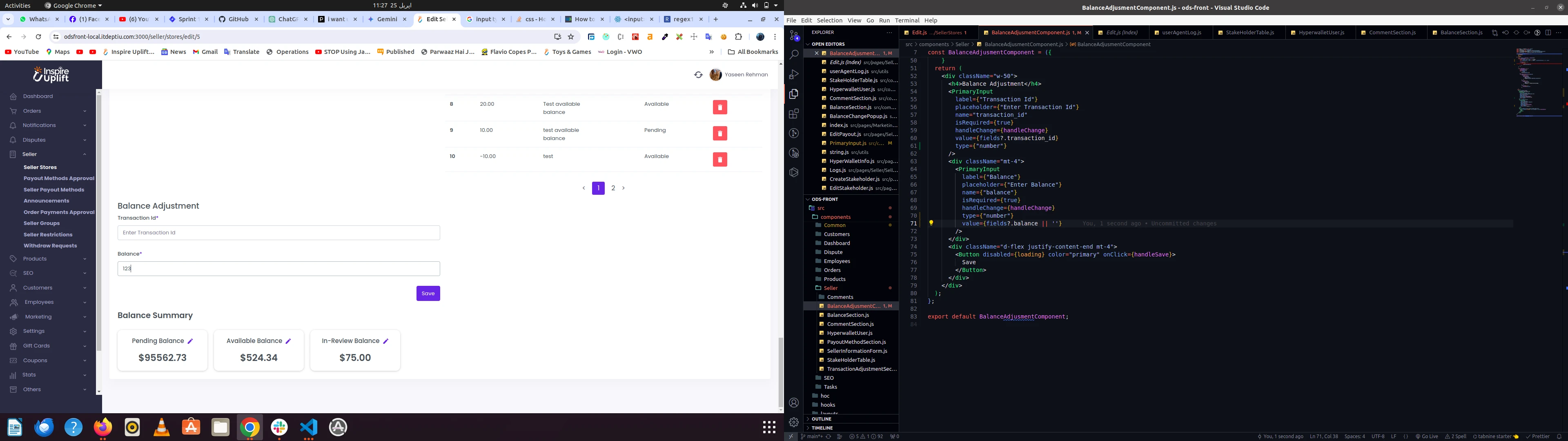
Task: Click the Transaction Id input field
Action: pyautogui.click(x=278, y=233)
